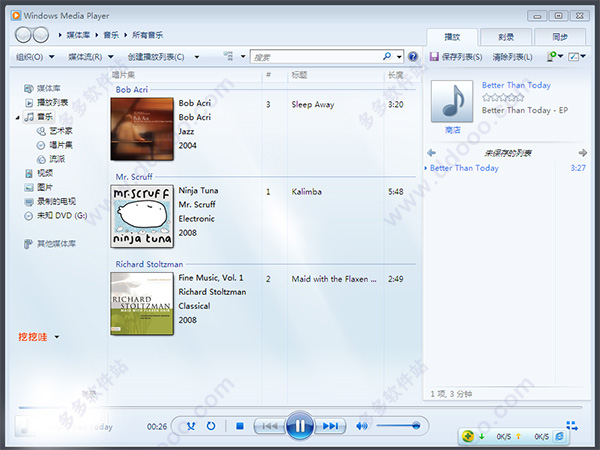Toggle repeat playback mode
The image size is (600, 450).
click(211, 426)
